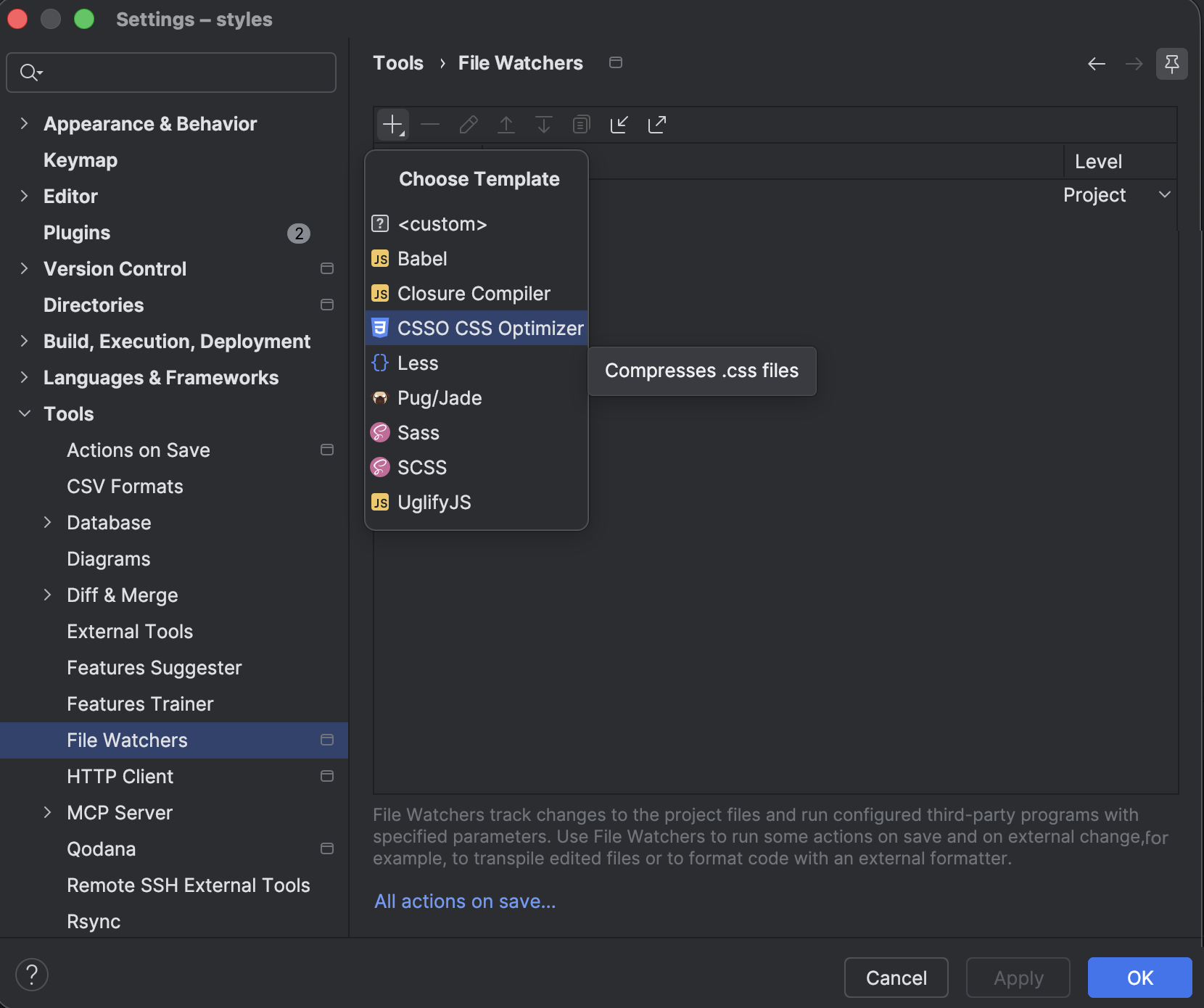Click the Cancel button

tap(896, 978)
